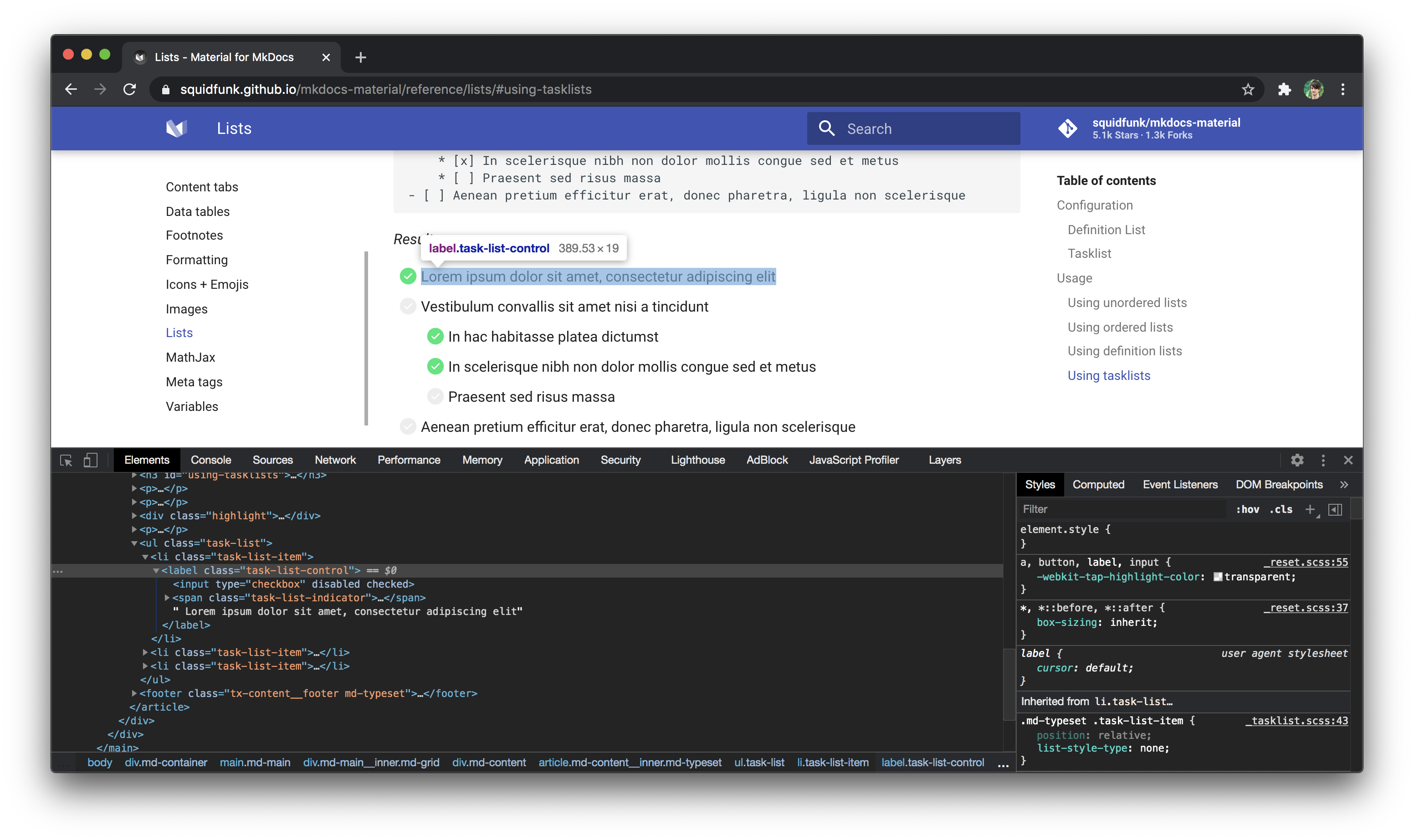Viewport: 1414px width, 840px height.
Task: Check the Praesent sed risus massa task checkbox
Action: point(435,396)
